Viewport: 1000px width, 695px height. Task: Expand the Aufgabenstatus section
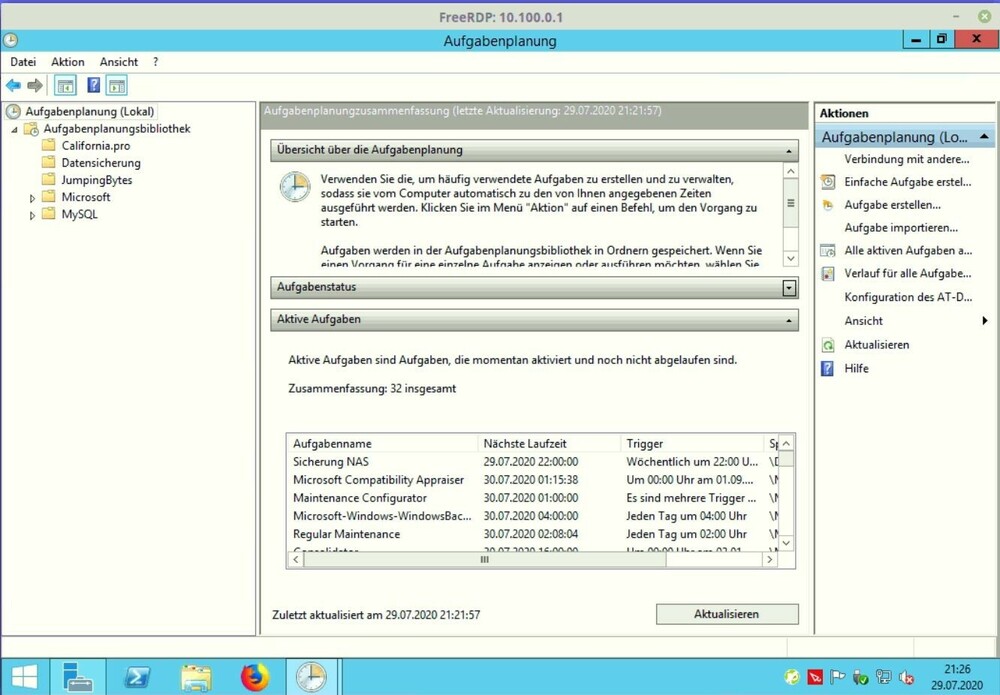pos(789,288)
